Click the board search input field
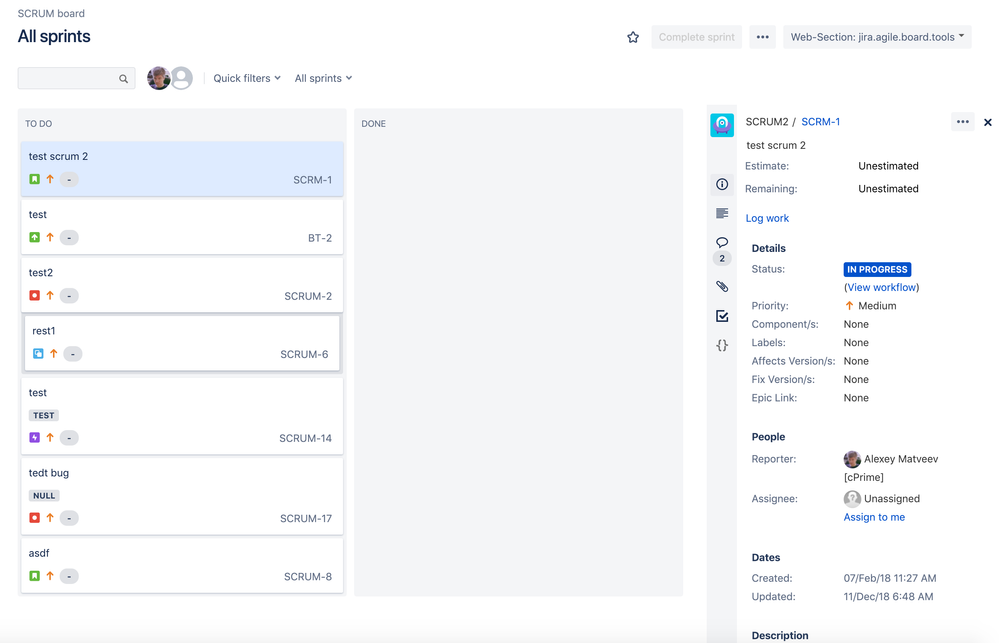This screenshot has width=999, height=643. tap(76, 78)
